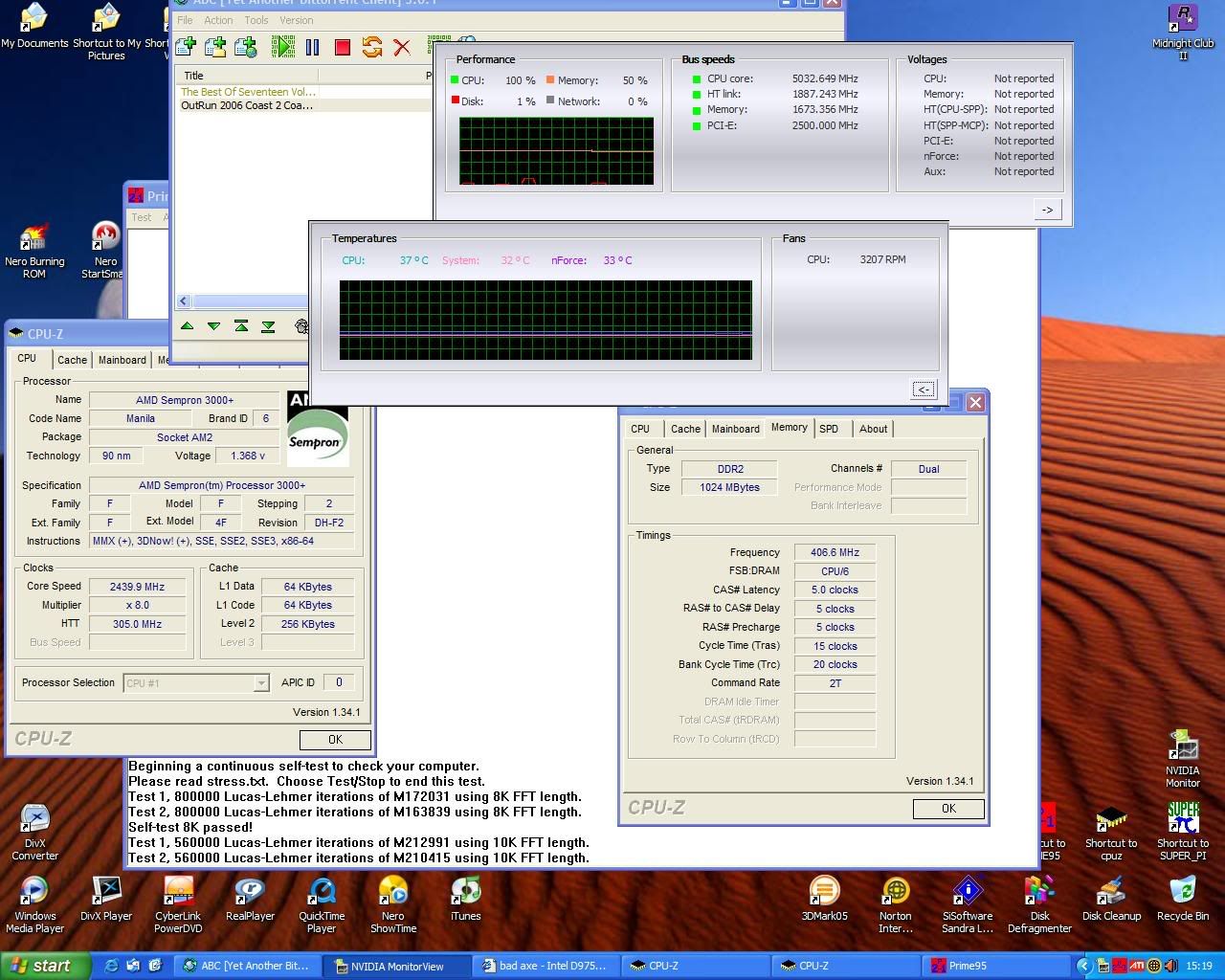Switch to Mainboard tab in left CPU-Z

[x=122, y=360]
